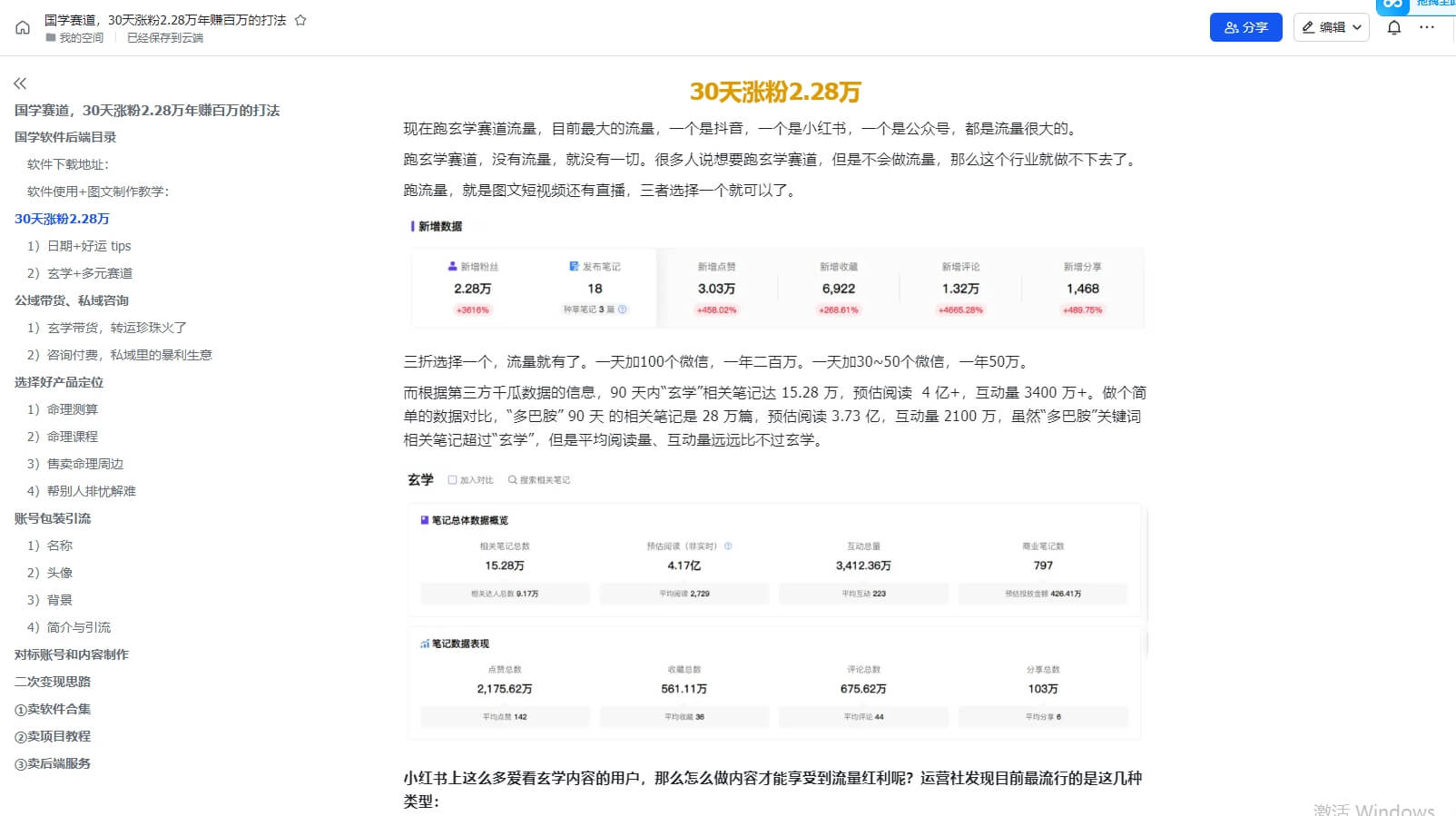Click the document title in header bar
Image resolution: width=1456 pixels, height=816 pixels.
click(165, 20)
